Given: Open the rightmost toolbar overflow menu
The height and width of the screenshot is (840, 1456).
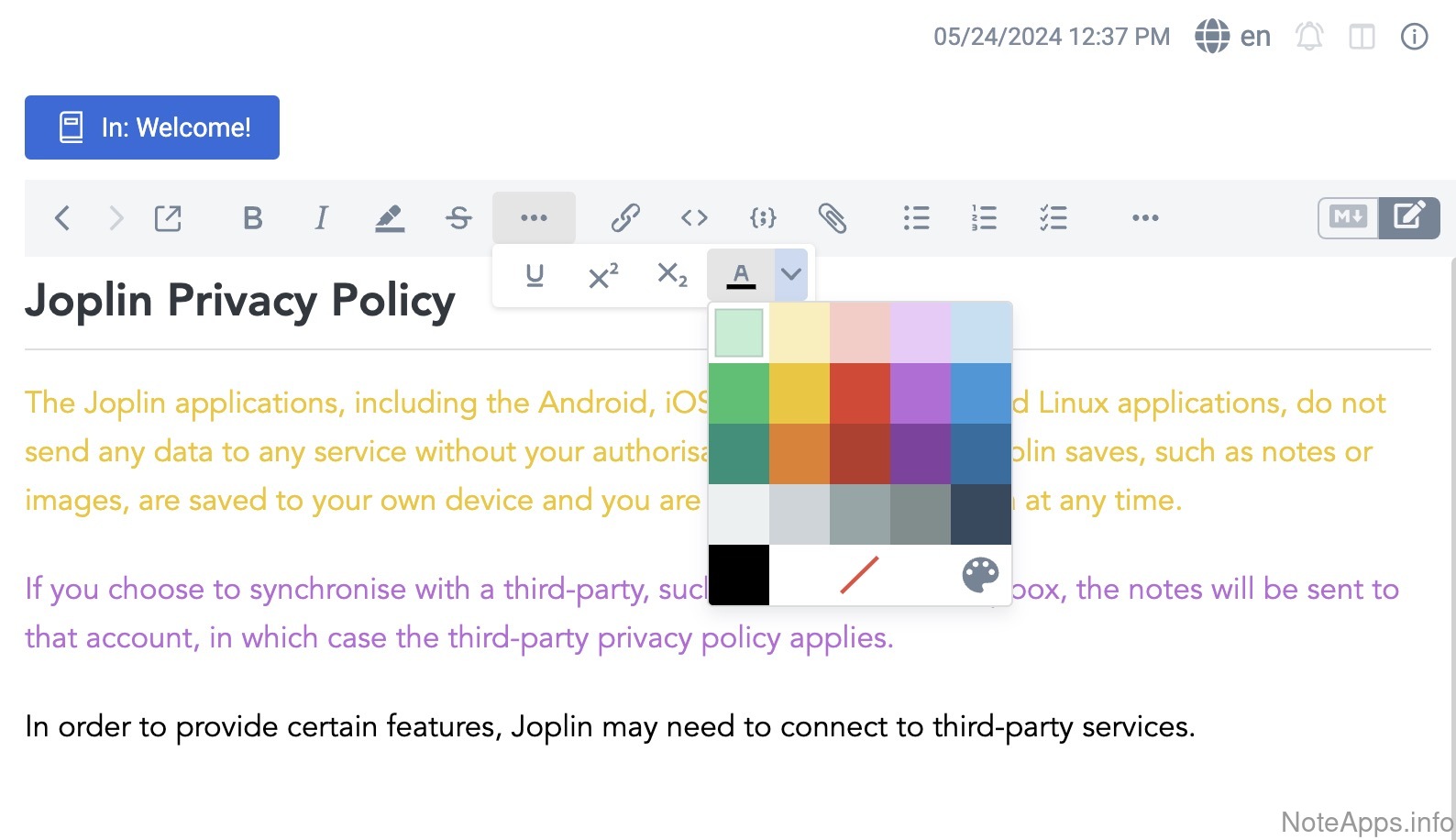Looking at the screenshot, I should 1145,218.
